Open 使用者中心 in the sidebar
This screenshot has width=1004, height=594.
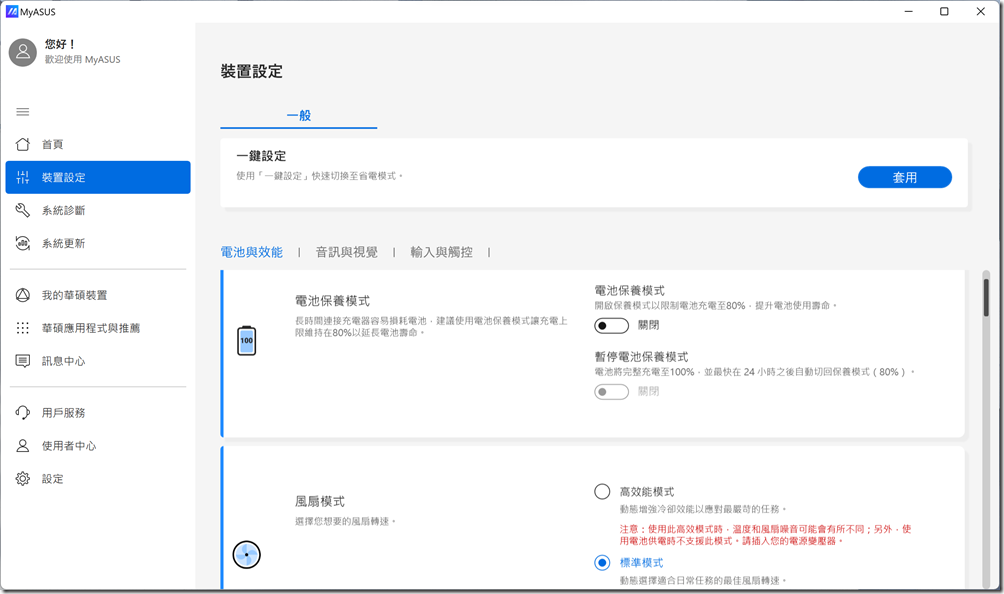click(69, 446)
